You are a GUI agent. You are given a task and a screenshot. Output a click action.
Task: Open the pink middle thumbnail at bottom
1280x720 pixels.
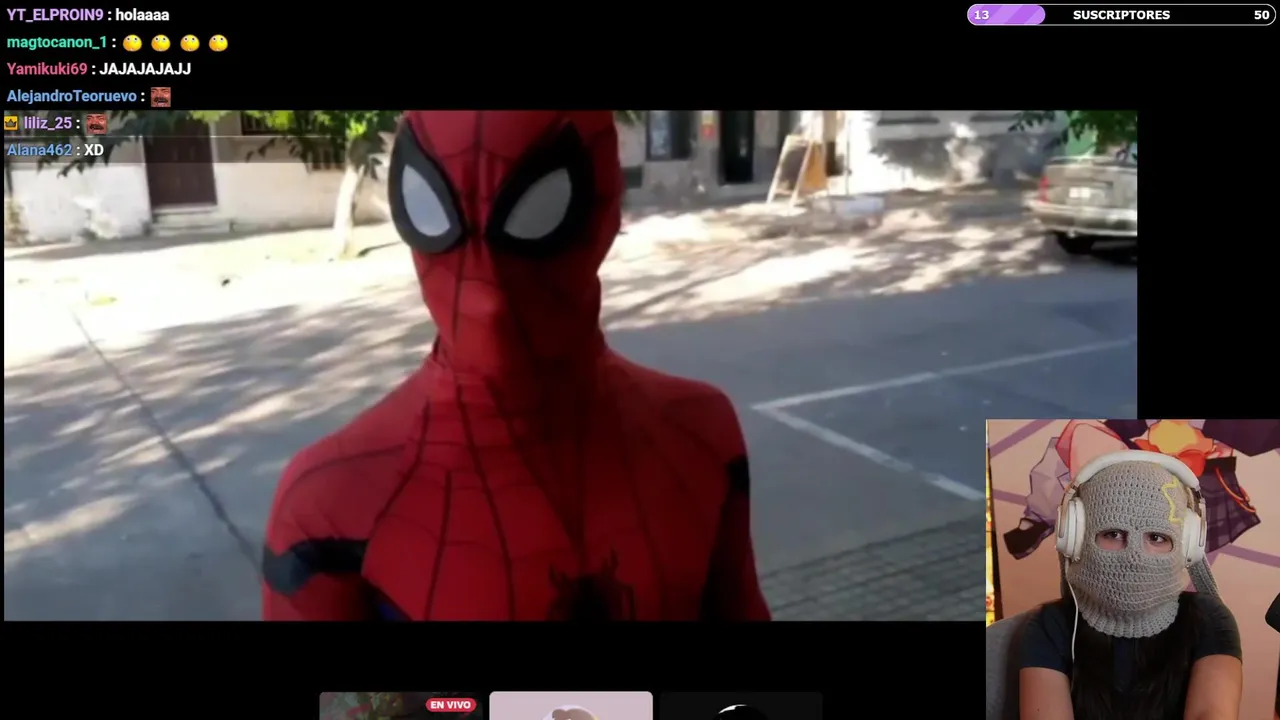point(571,706)
